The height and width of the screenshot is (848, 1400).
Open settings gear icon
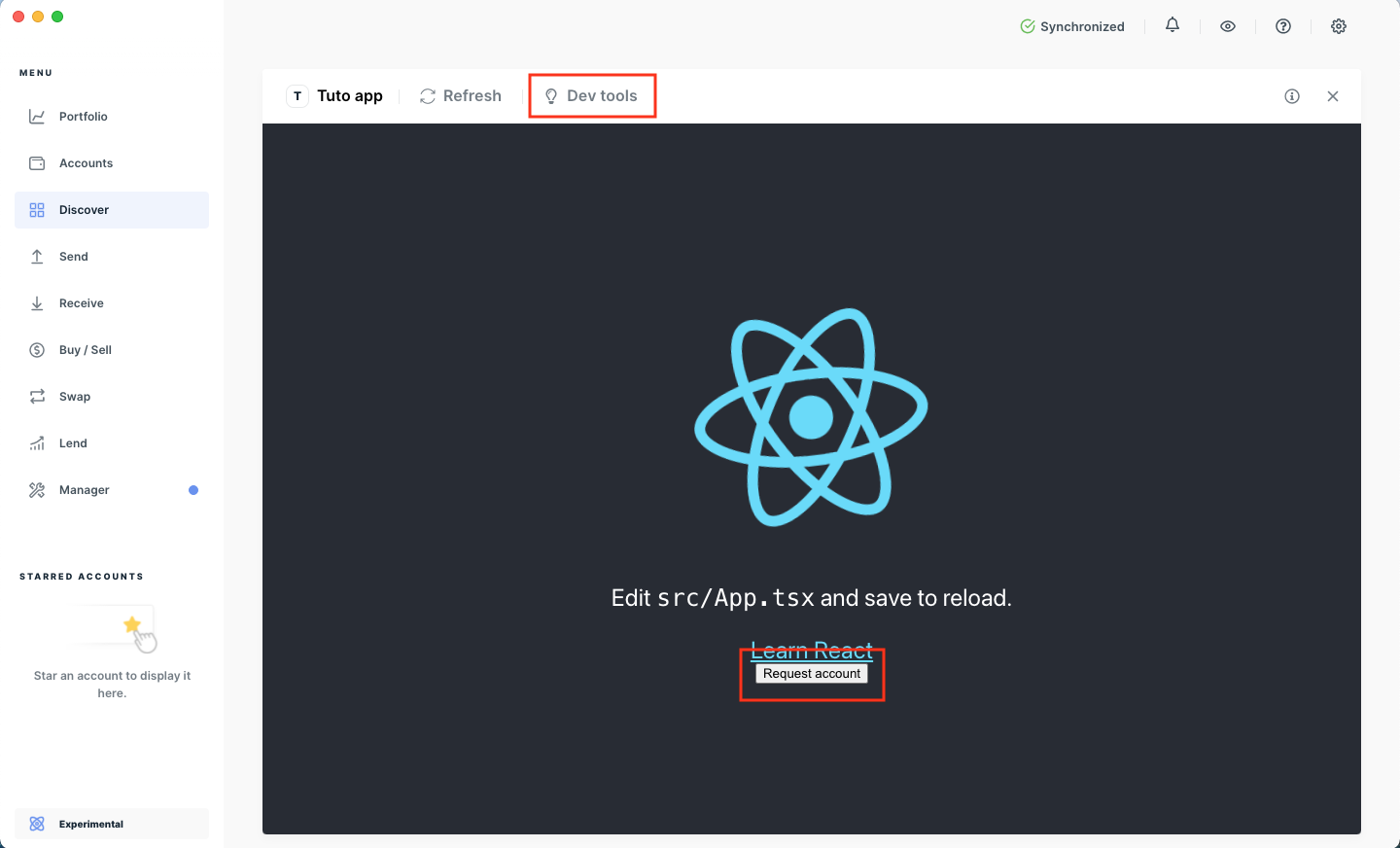1339,26
